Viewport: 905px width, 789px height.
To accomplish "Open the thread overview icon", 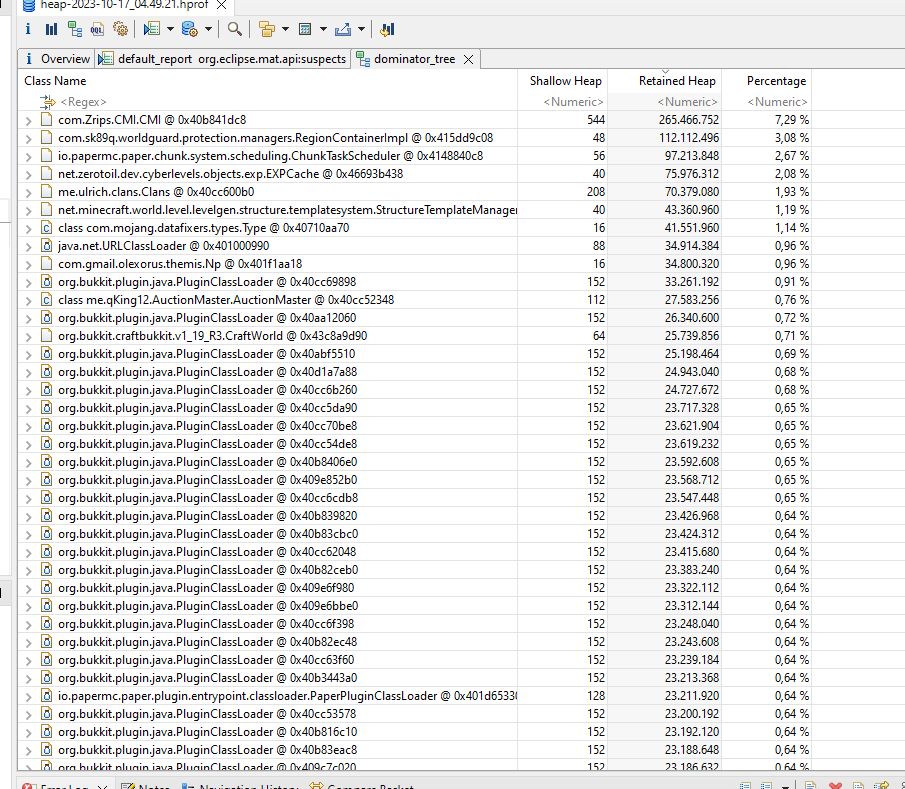I will pos(387,29).
